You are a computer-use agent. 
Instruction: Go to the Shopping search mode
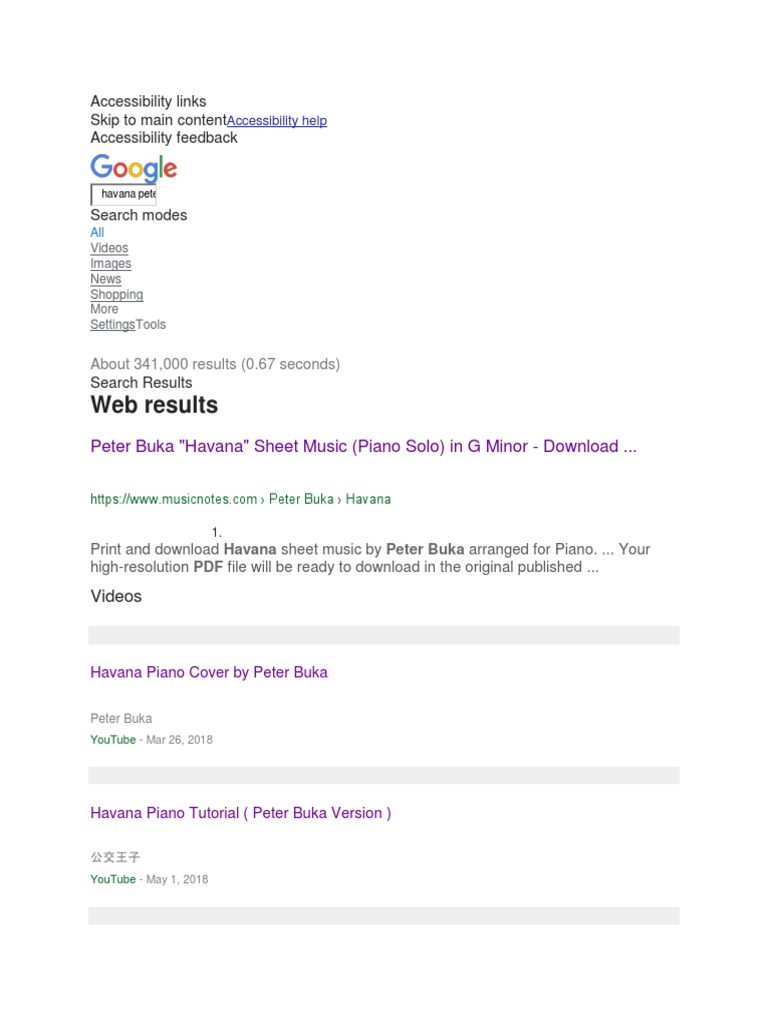(116, 295)
